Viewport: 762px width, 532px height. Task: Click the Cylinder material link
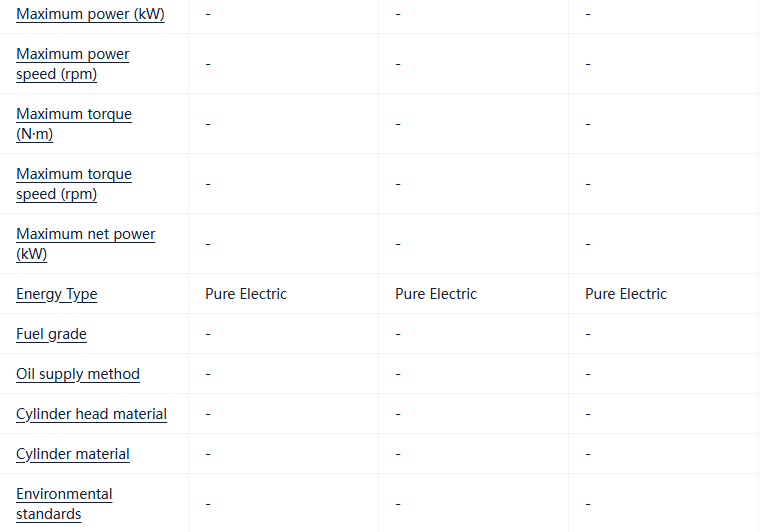[72, 454]
